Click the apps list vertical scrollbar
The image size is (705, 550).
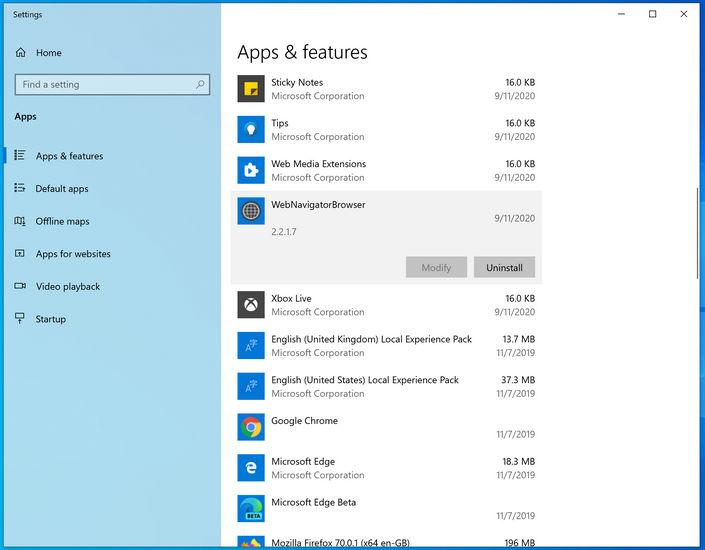point(696,232)
